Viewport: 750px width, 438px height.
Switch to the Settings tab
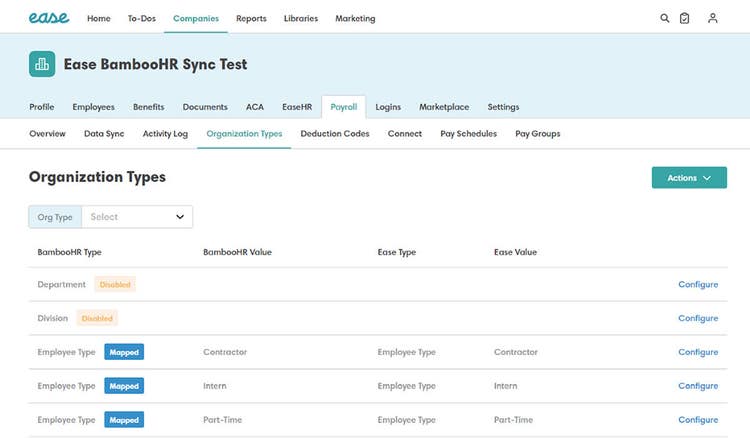(503, 107)
